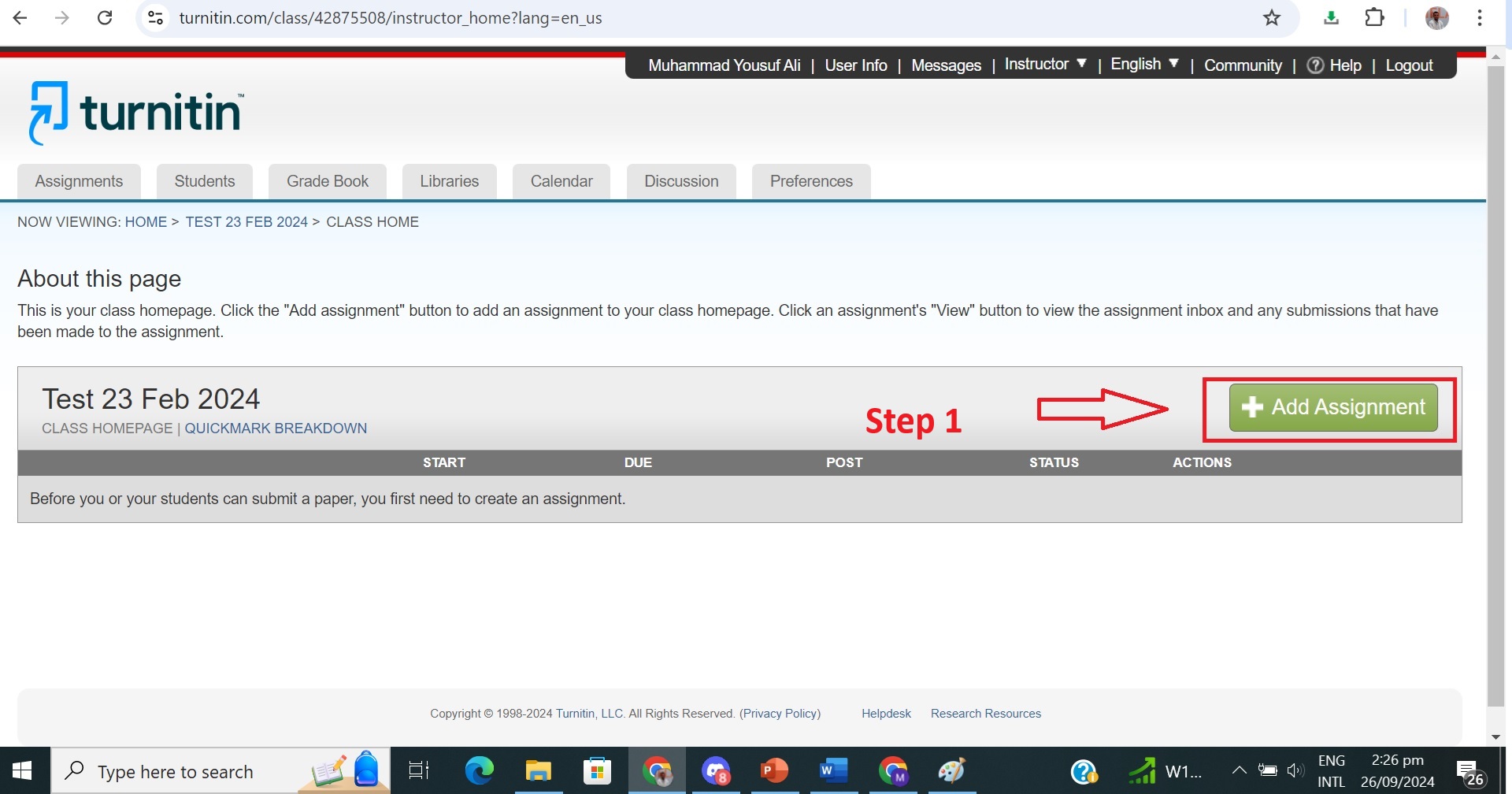Screen dimensions: 1512x794
Task: Click the Turnitin logo
Action: pos(137,113)
